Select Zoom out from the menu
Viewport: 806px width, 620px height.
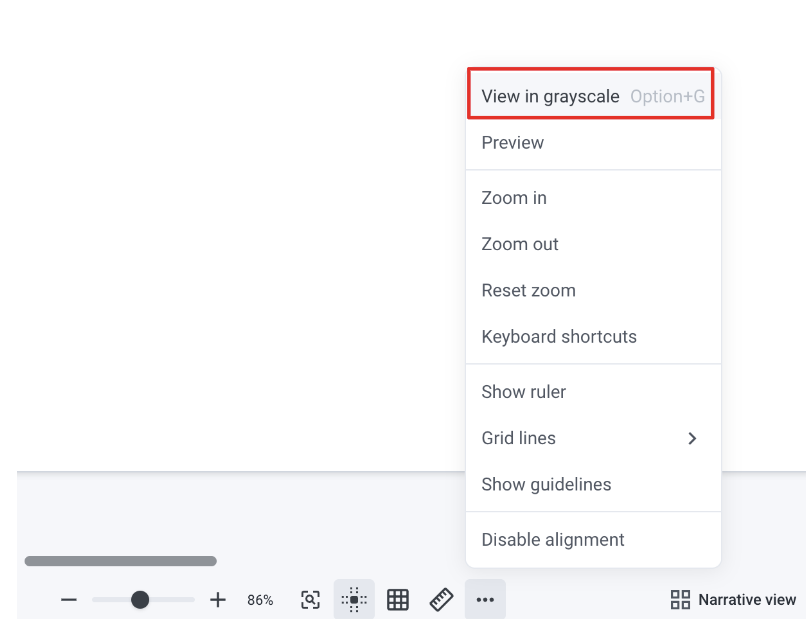(x=520, y=244)
